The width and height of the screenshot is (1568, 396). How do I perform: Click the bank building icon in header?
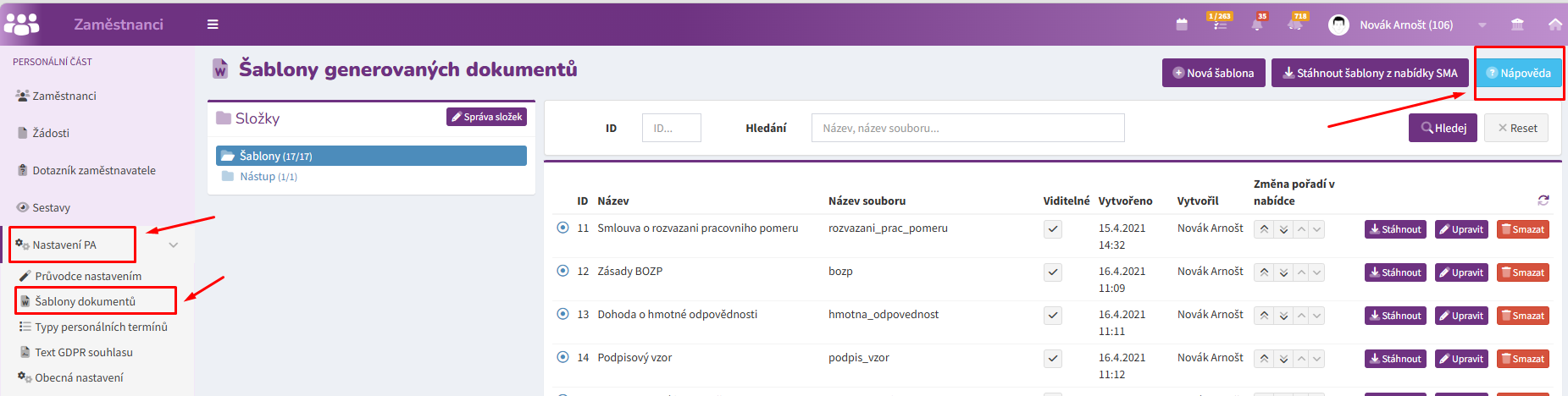(1517, 25)
